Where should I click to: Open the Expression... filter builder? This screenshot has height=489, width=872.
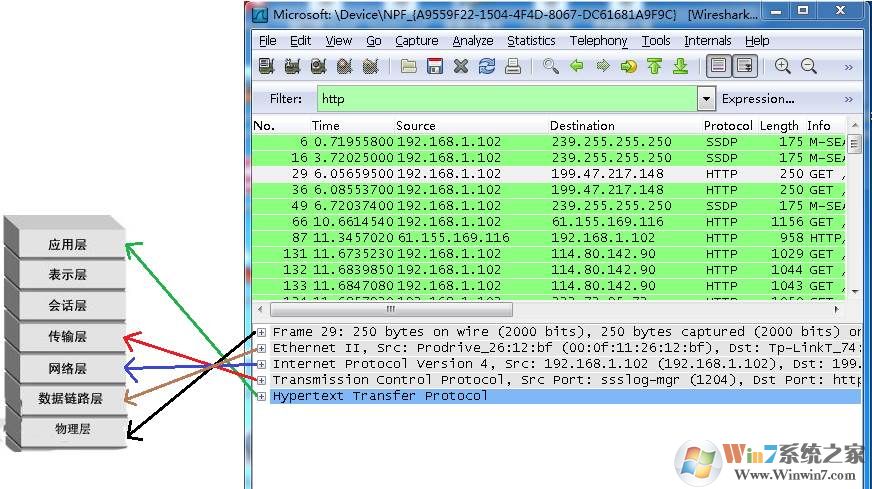(758, 99)
